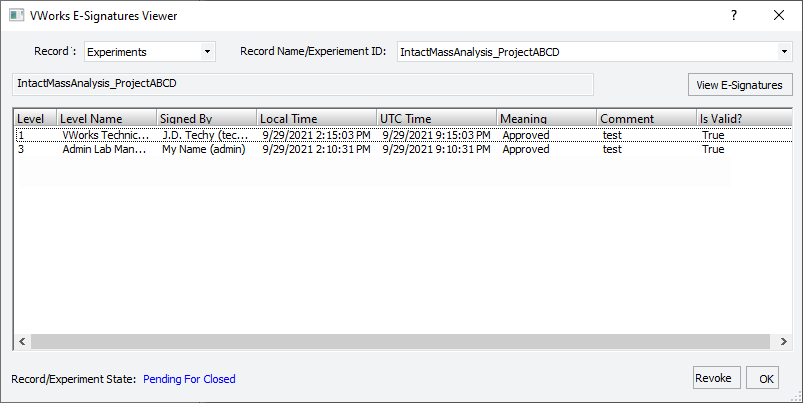807x407 pixels.
Task: Sort by the UTC Time column header
Action: (436, 118)
